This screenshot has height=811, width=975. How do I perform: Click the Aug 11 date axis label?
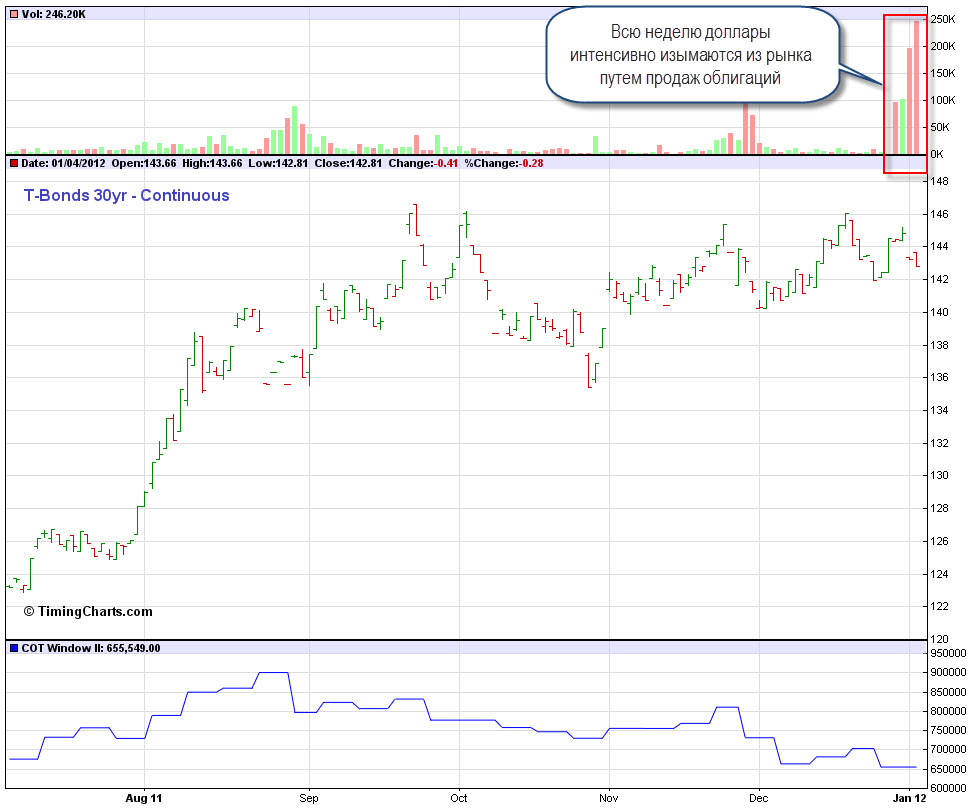(x=144, y=798)
